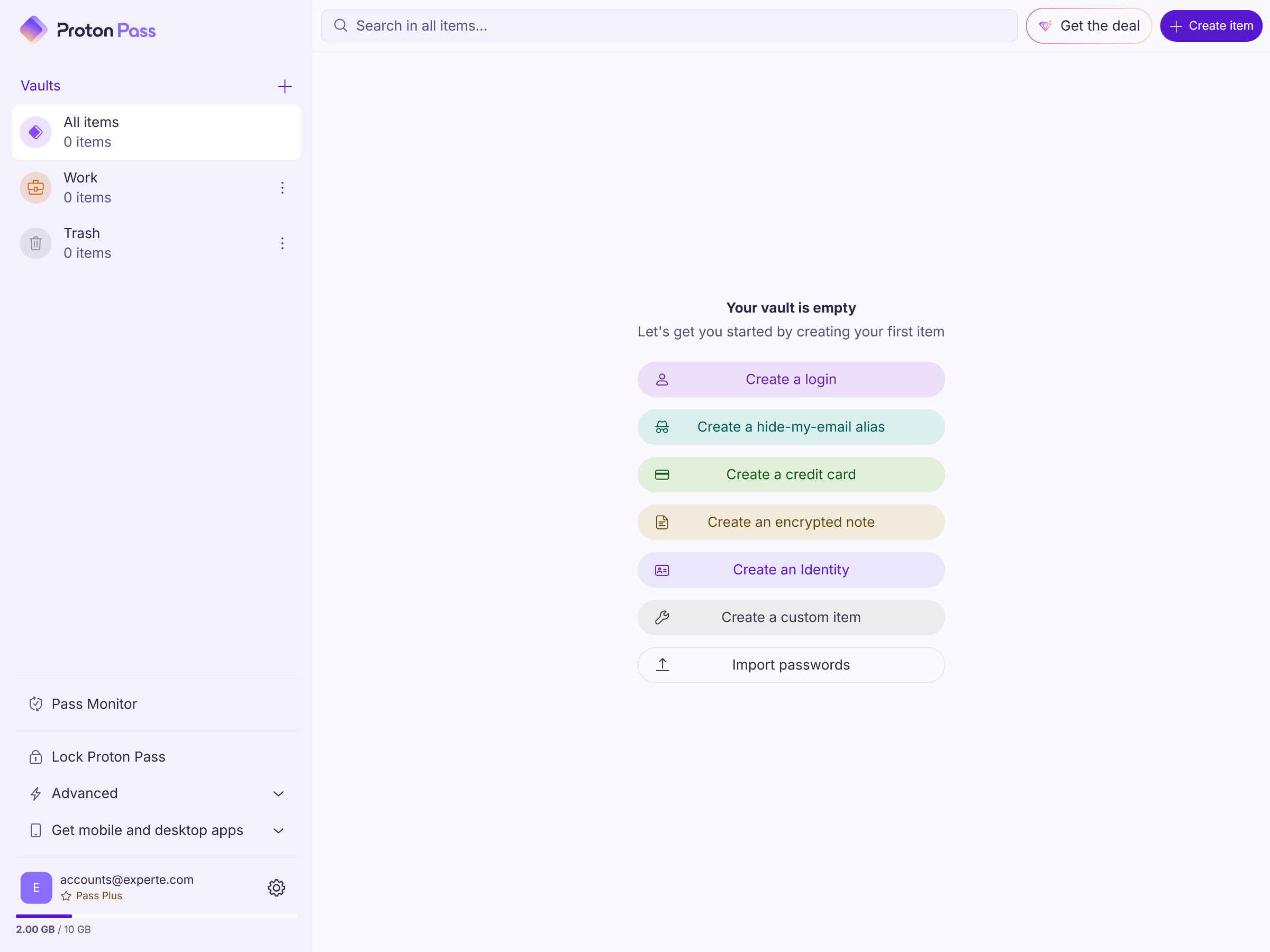Viewport: 1270px width, 952px height.
Task: Open Pass Monitor
Action: 156,704
